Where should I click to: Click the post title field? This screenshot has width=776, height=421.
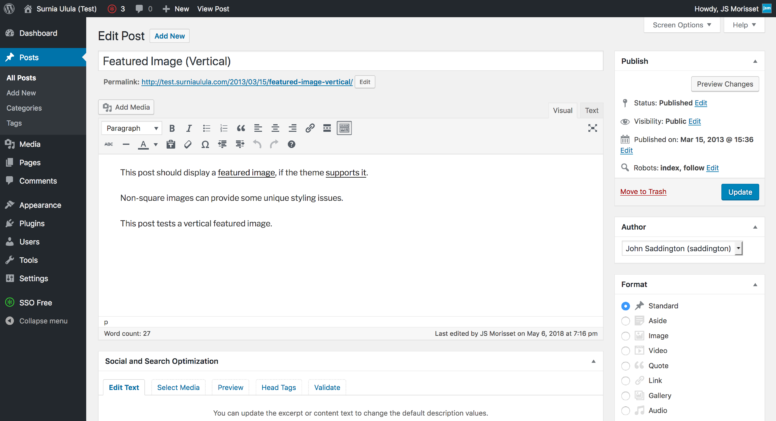350,61
